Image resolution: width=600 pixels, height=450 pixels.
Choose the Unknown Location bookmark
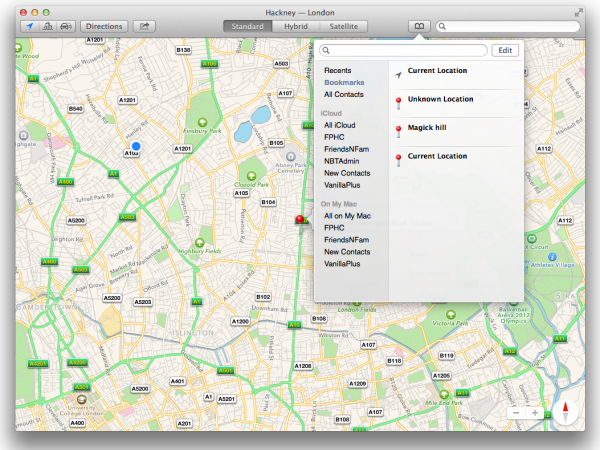point(456,103)
